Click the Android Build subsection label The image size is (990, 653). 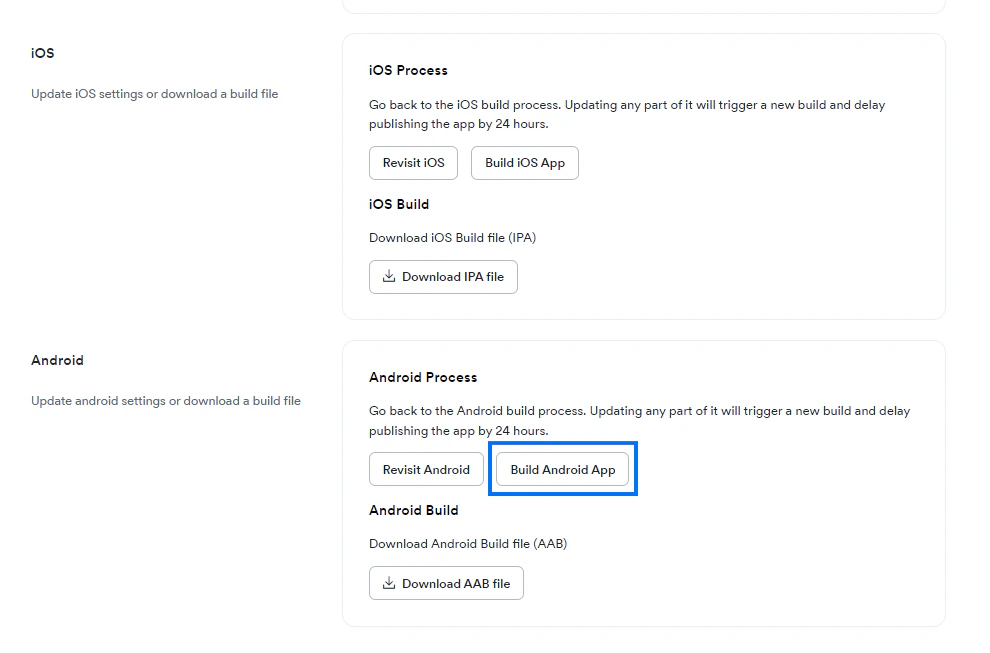tap(414, 510)
